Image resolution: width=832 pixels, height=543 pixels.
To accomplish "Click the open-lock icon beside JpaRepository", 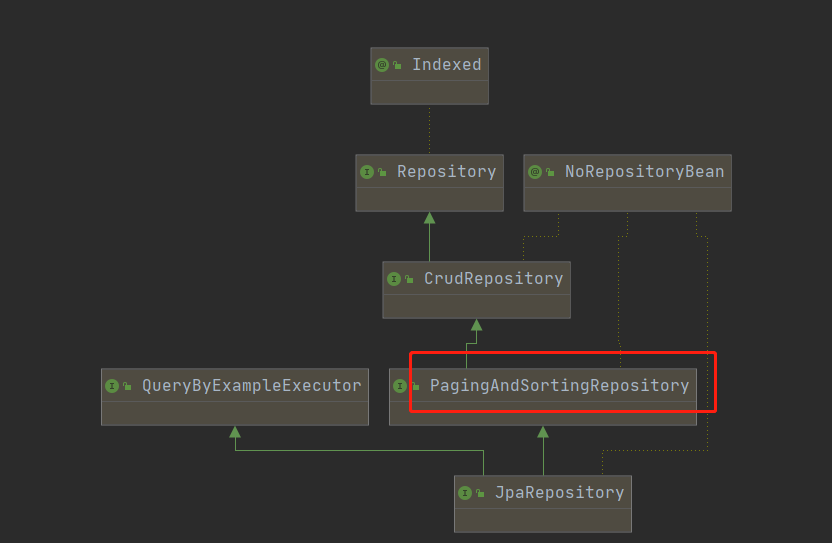I will (480, 493).
